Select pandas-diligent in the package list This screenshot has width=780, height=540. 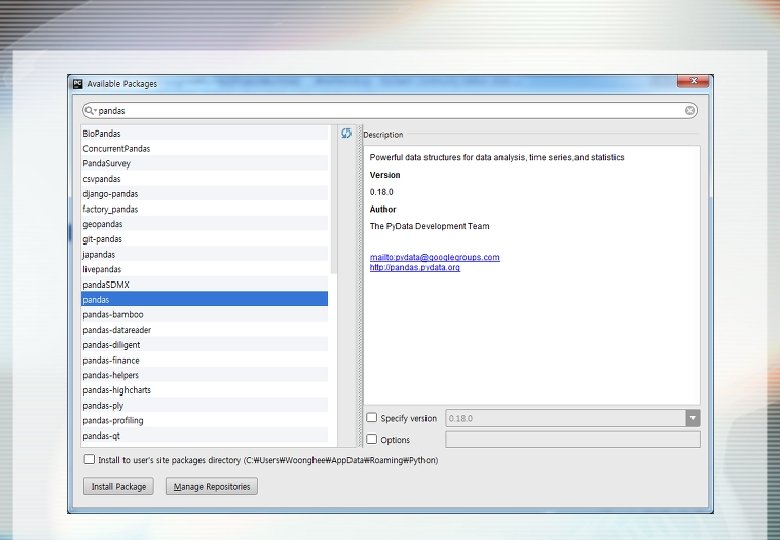204,345
